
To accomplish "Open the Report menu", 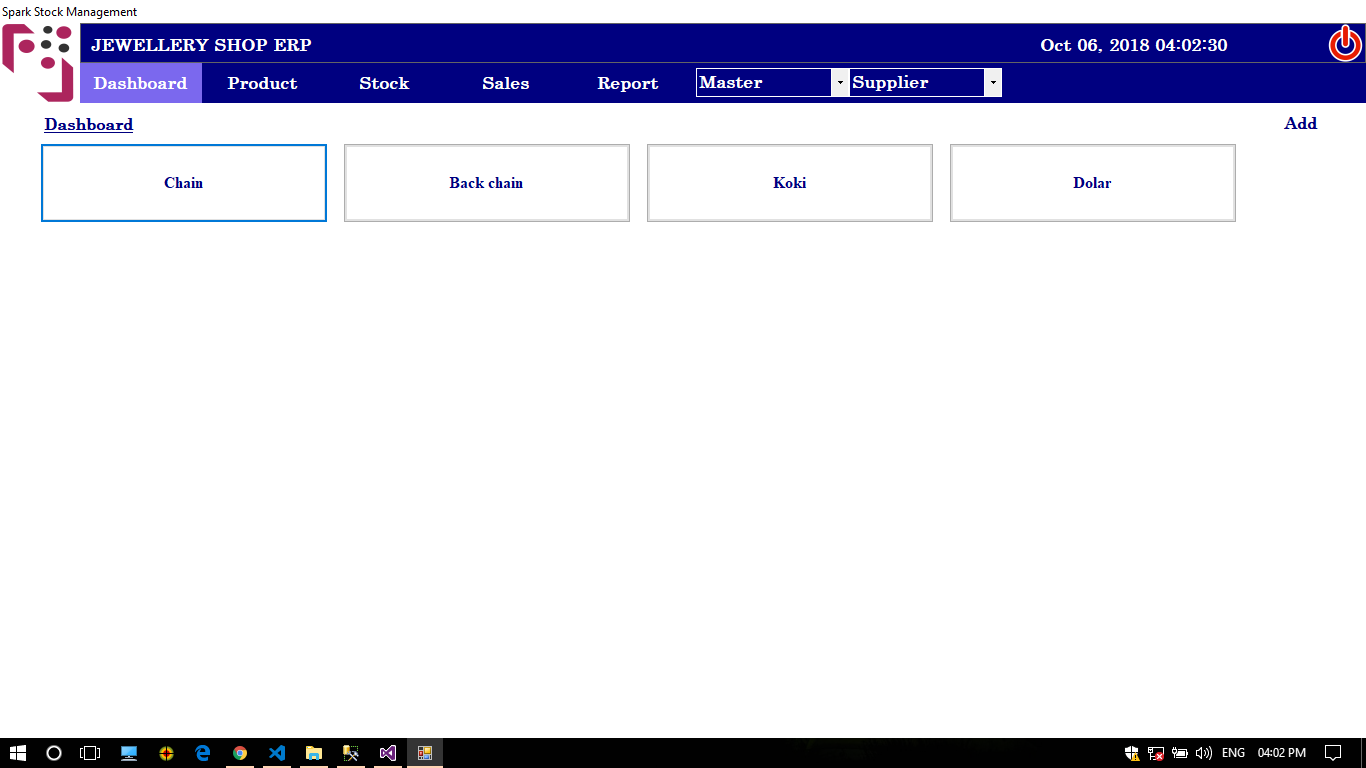I will (x=628, y=83).
